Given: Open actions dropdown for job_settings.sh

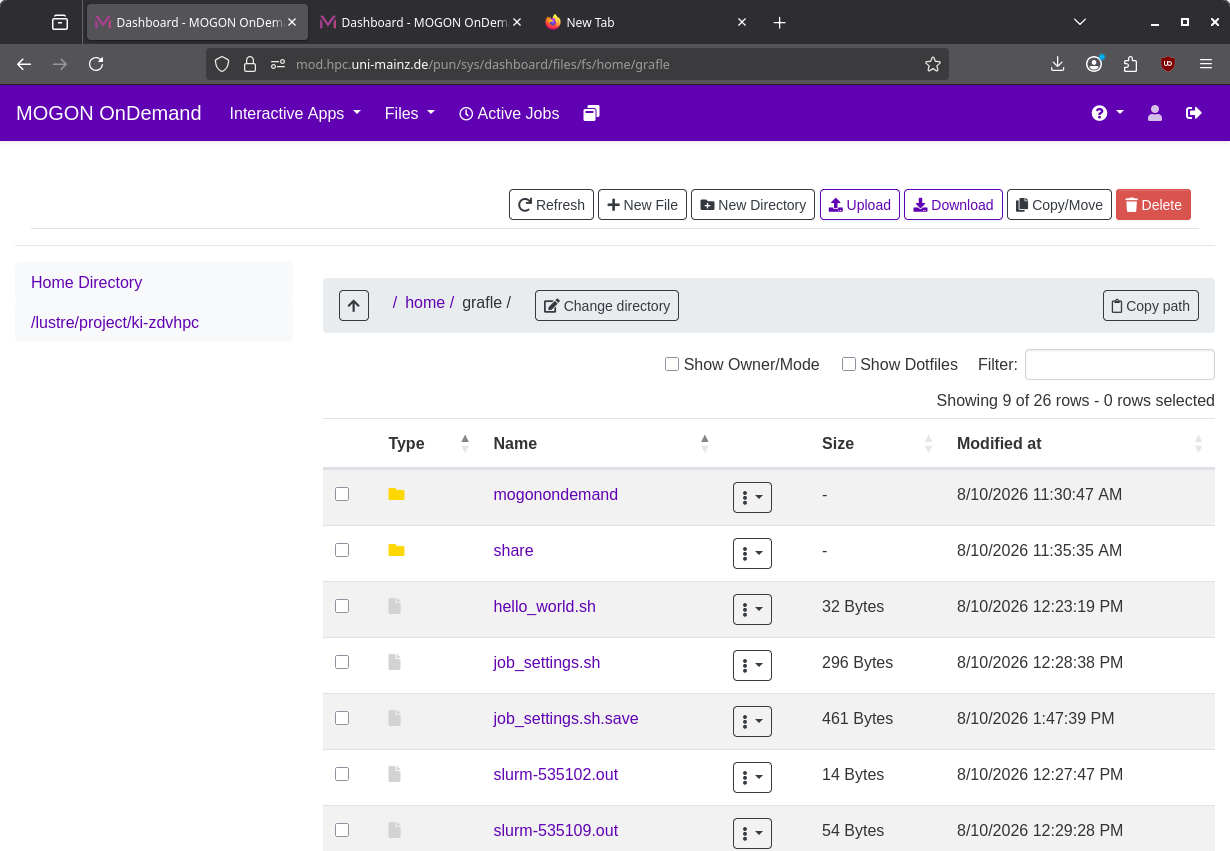Looking at the screenshot, I should point(752,665).
